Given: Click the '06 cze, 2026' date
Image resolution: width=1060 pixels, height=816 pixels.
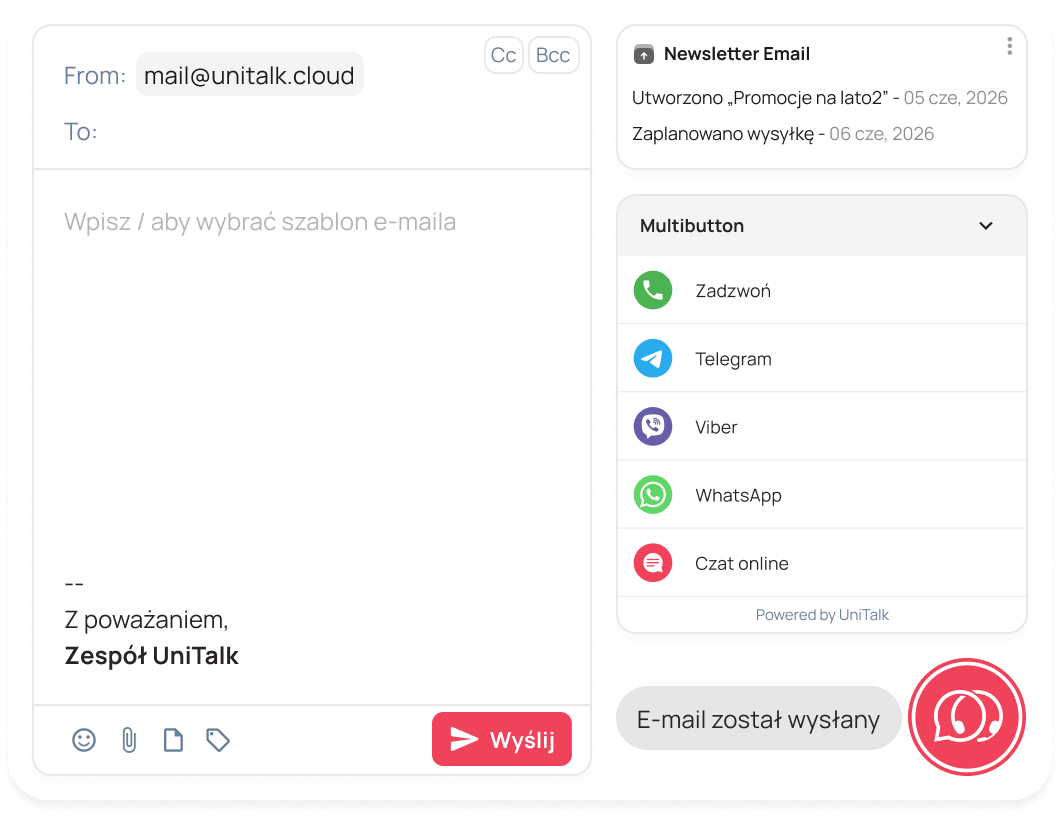Looking at the screenshot, I should pyautogui.click(x=882, y=134).
